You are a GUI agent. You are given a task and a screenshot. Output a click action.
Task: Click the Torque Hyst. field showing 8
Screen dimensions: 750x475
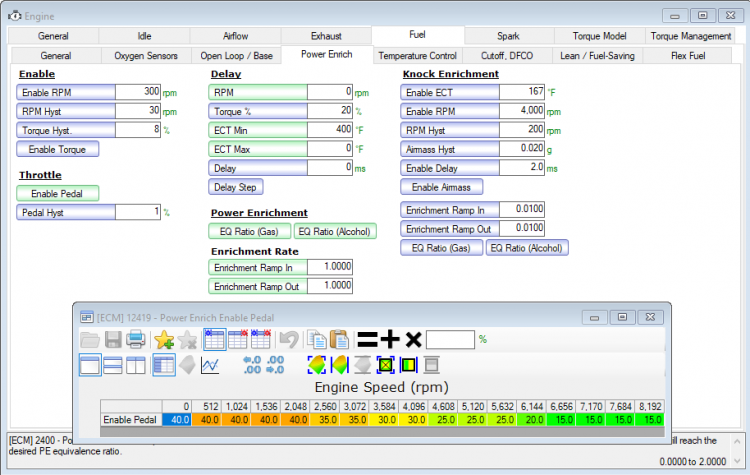click(138, 130)
